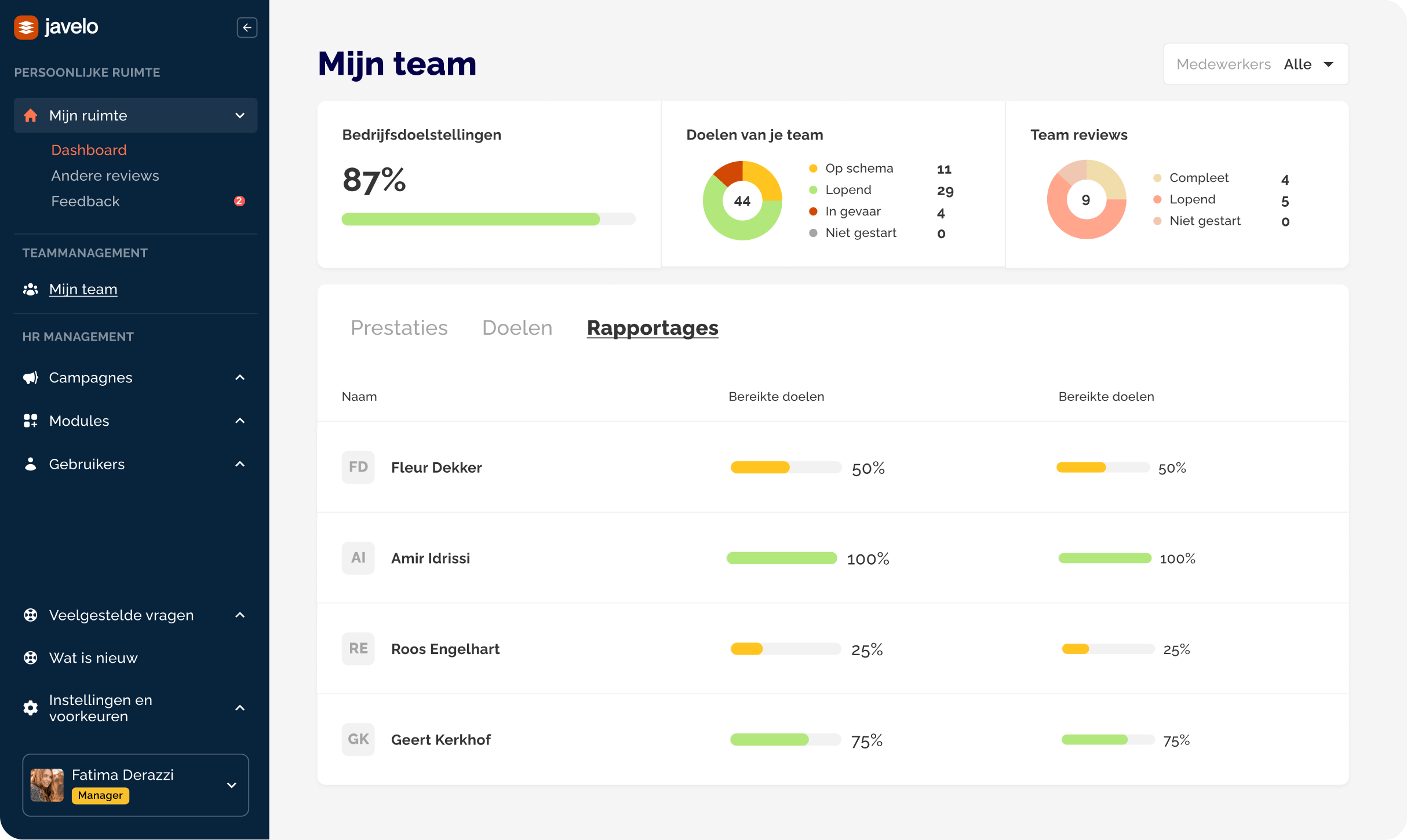Viewport: 1407px width, 840px height.
Task: Switch to the Prestaties tab
Action: 399,328
